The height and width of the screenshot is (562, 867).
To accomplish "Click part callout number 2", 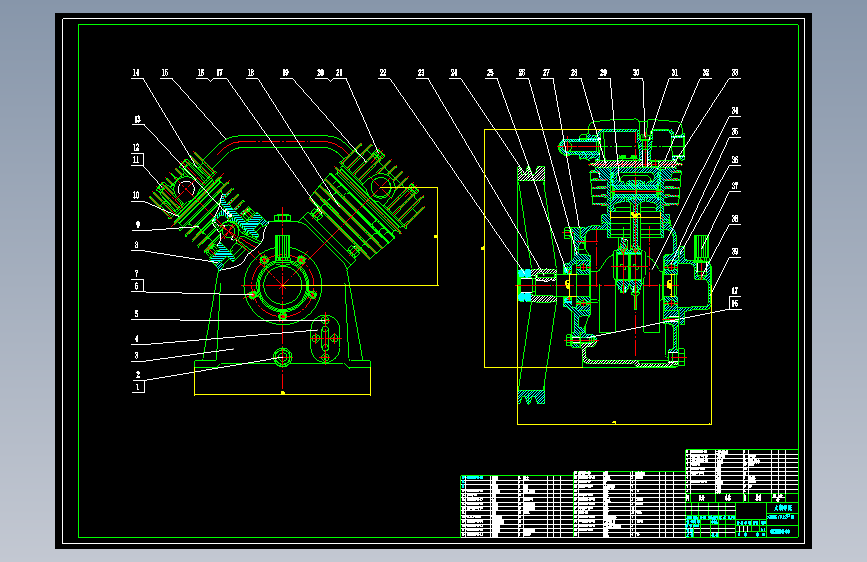I will point(138,374).
